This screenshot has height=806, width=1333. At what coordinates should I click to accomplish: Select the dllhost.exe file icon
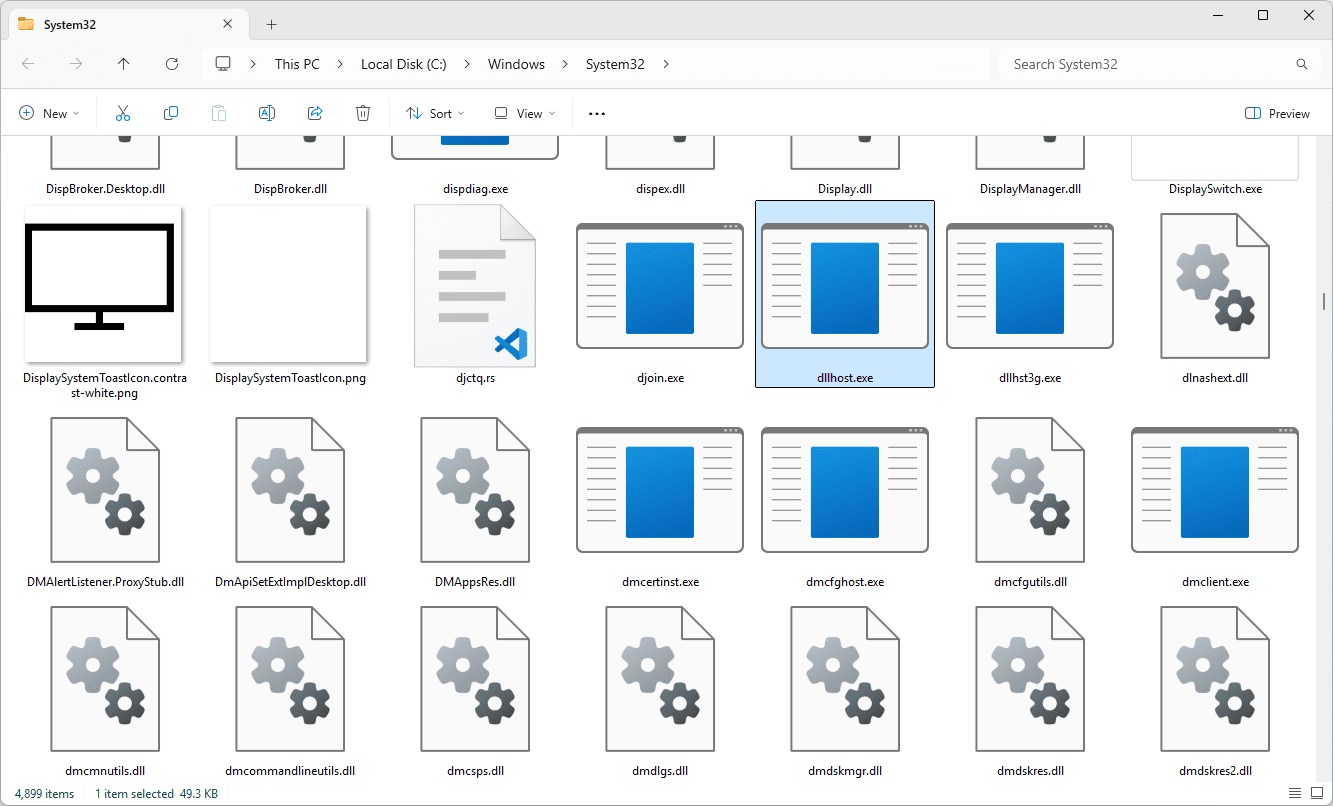coord(845,285)
